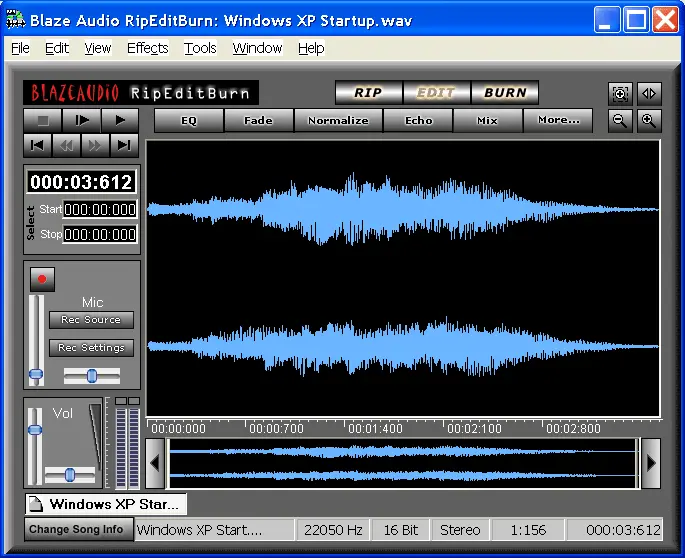This screenshot has width=685, height=558.
Task: Click the Rec Source button
Action: (91, 320)
